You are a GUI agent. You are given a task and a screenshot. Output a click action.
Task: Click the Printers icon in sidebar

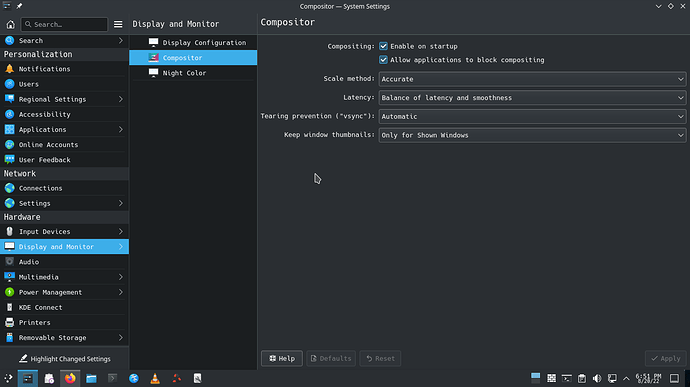click(9, 322)
